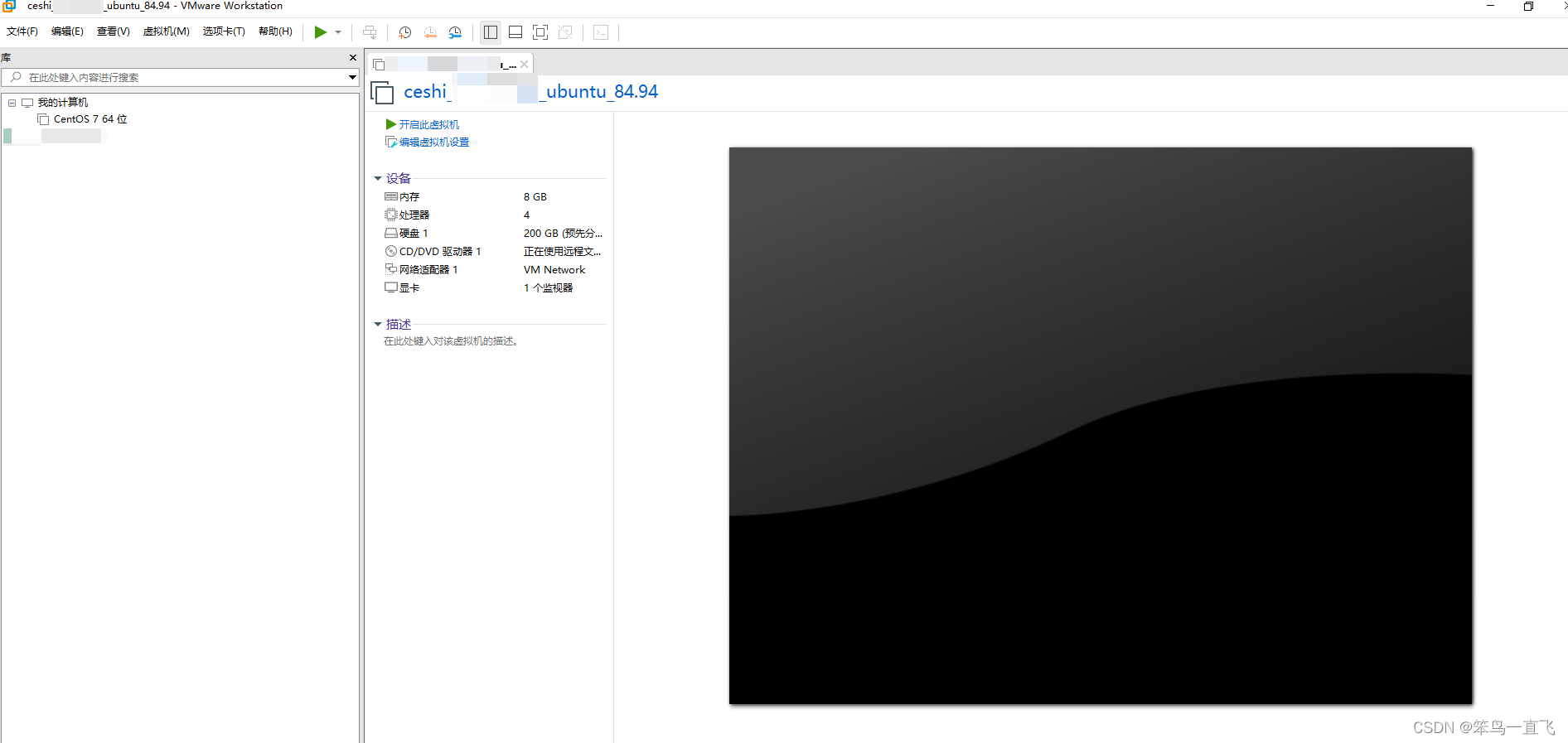This screenshot has height=743, width=1568.
Task: Select 我的计算机 in the library tree
Action: click(x=63, y=103)
